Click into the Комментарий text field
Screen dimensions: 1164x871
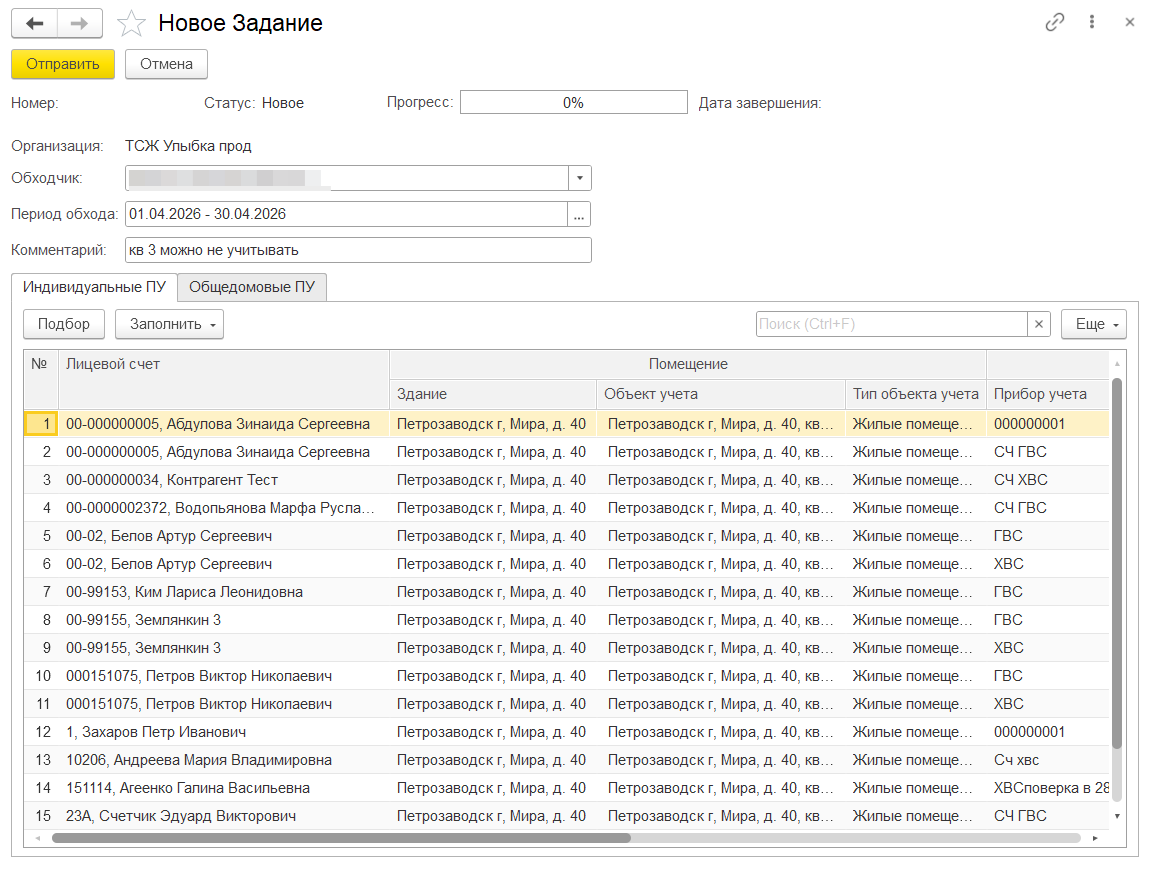(x=357, y=250)
